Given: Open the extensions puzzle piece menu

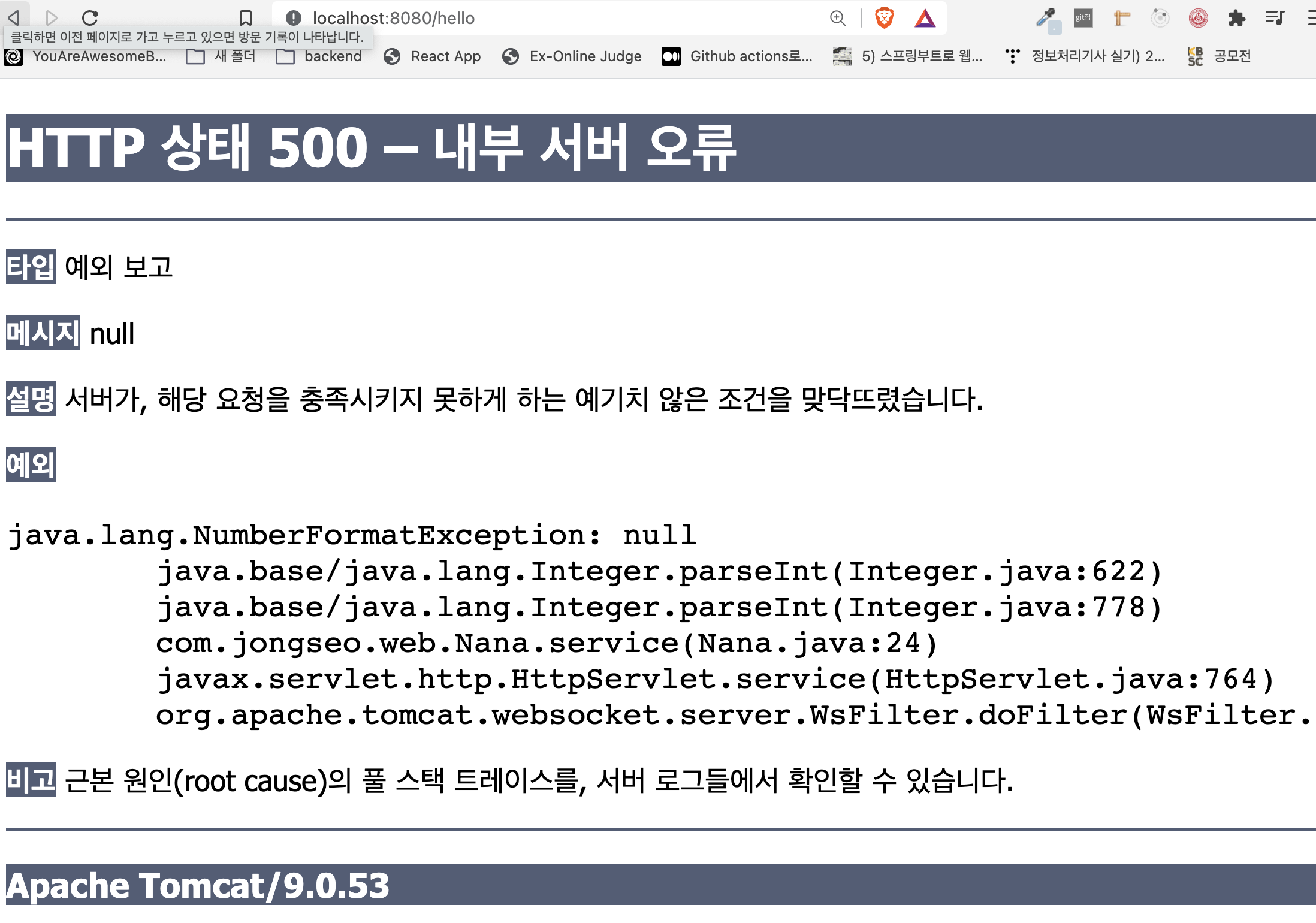Looking at the screenshot, I should (x=1236, y=18).
